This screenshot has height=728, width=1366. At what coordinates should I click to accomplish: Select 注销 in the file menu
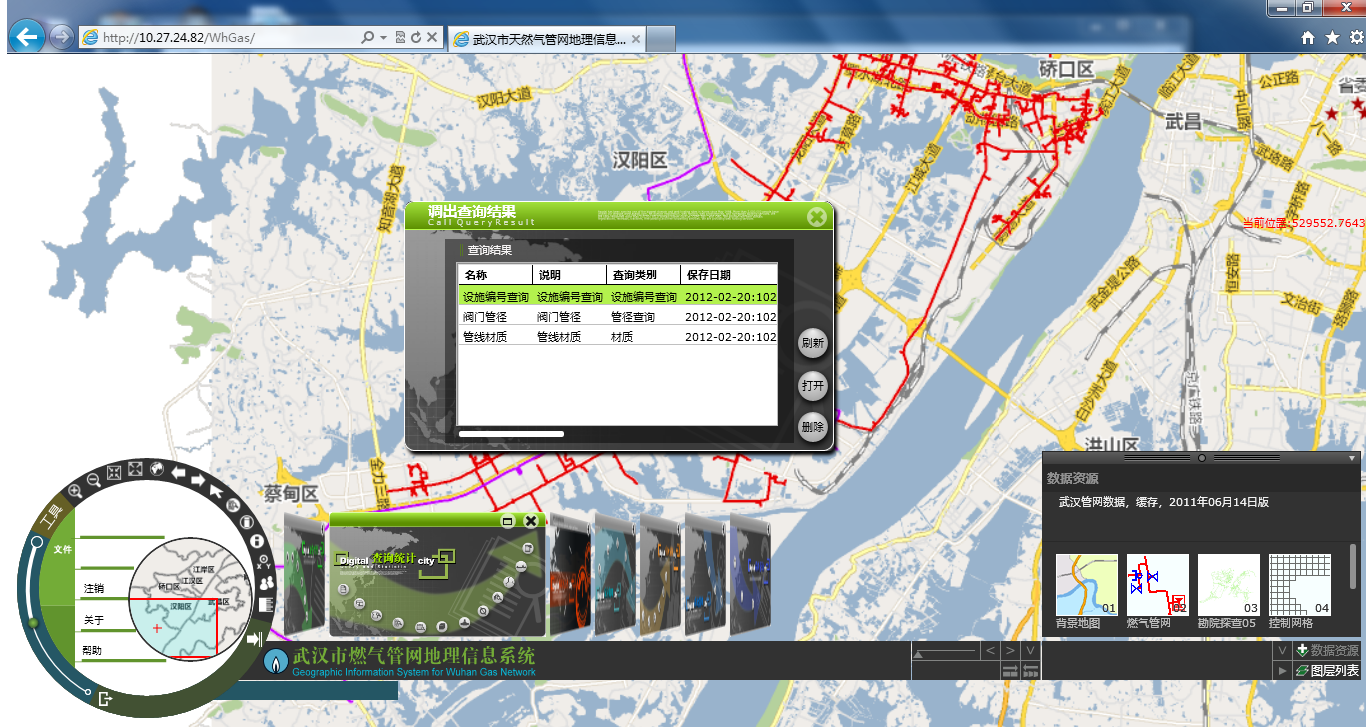pyautogui.click(x=94, y=588)
